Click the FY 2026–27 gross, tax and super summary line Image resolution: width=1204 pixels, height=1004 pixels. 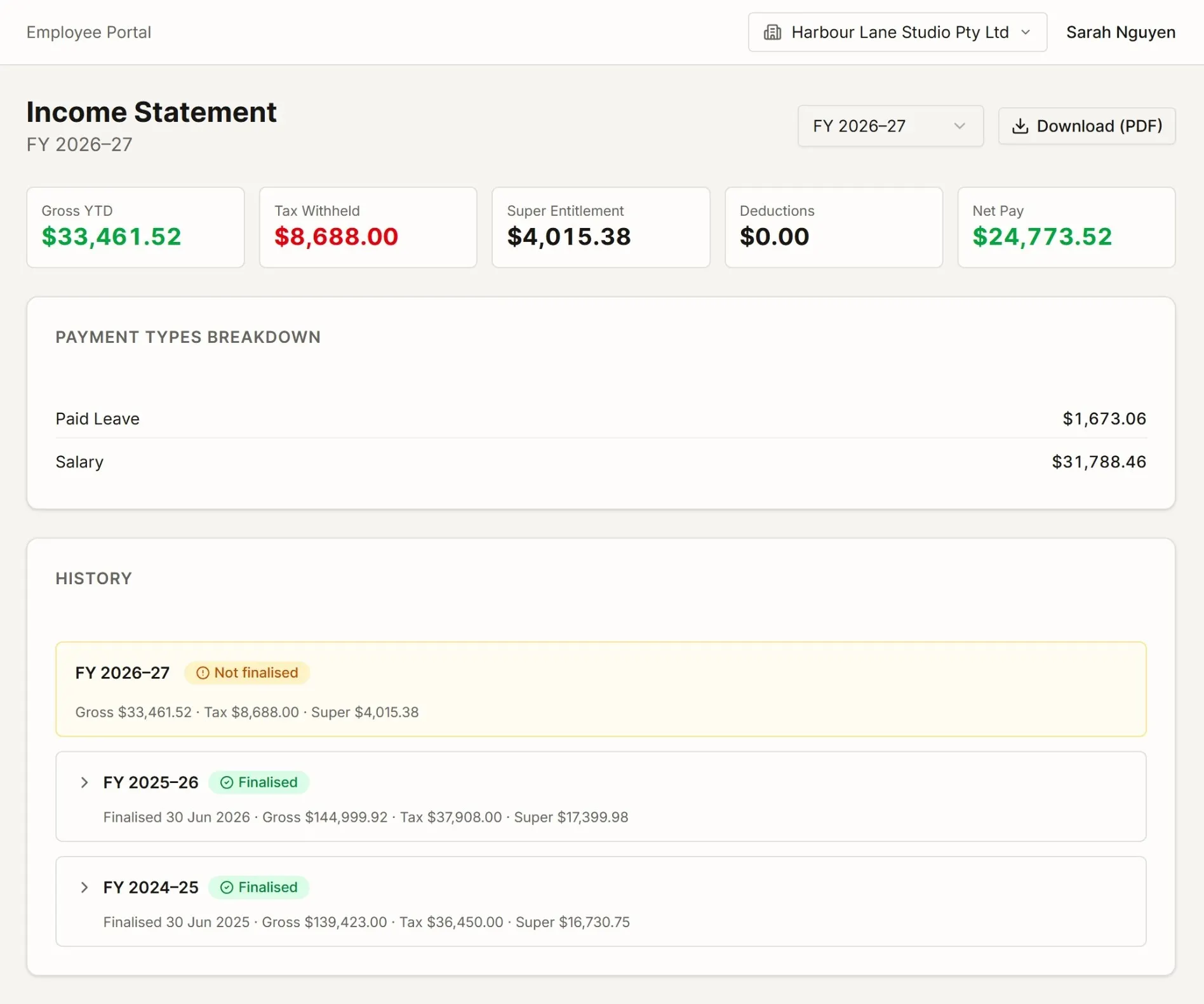tap(247, 713)
